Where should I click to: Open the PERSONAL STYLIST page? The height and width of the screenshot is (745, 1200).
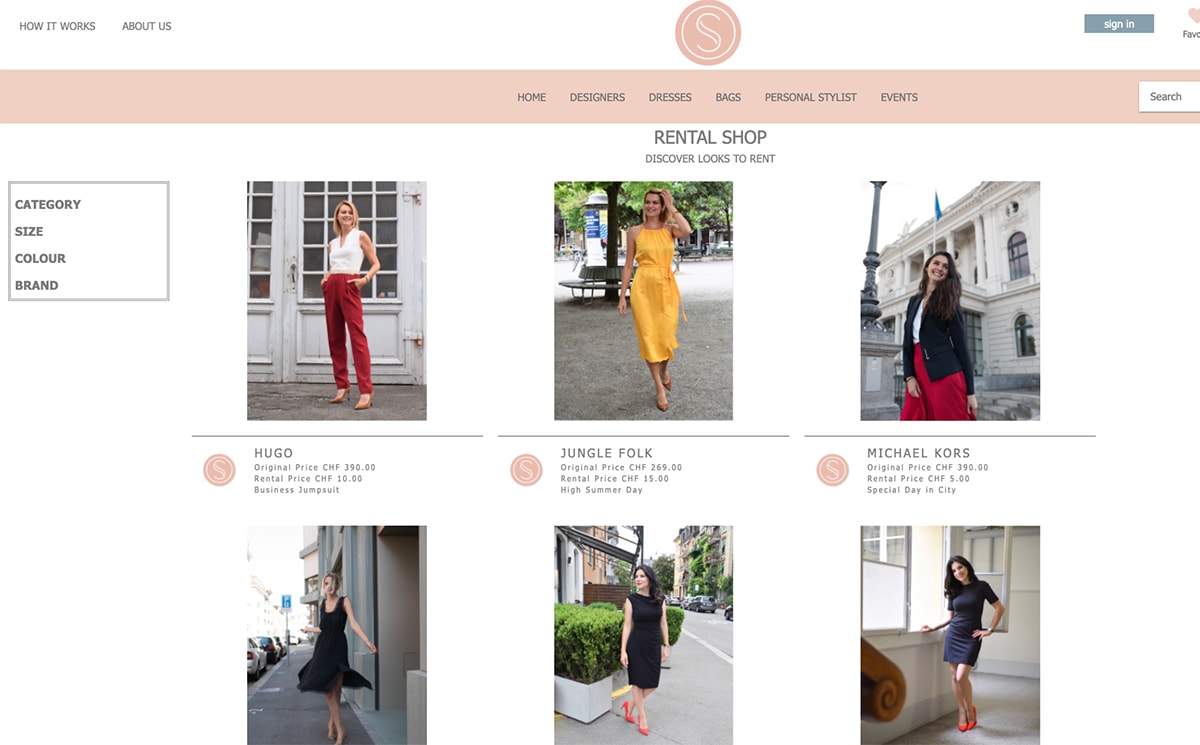pos(810,97)
